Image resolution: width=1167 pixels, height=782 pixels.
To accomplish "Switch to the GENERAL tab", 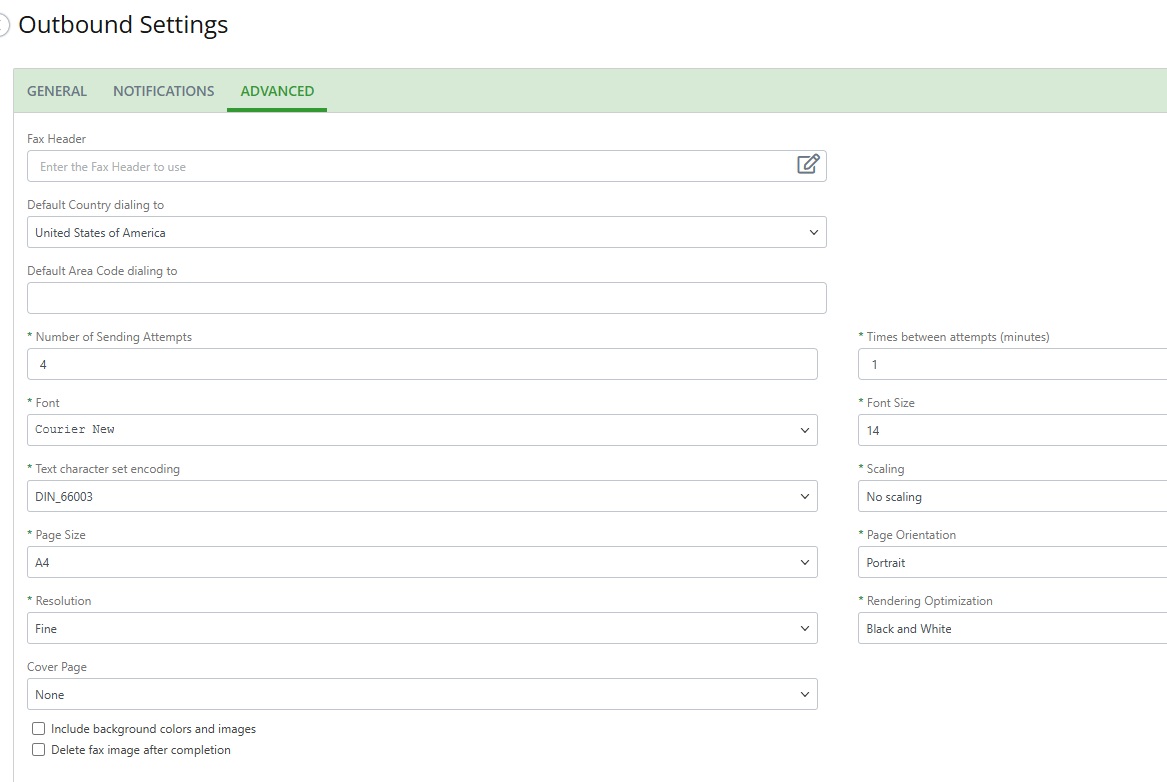I will click(x=56, y=90).
